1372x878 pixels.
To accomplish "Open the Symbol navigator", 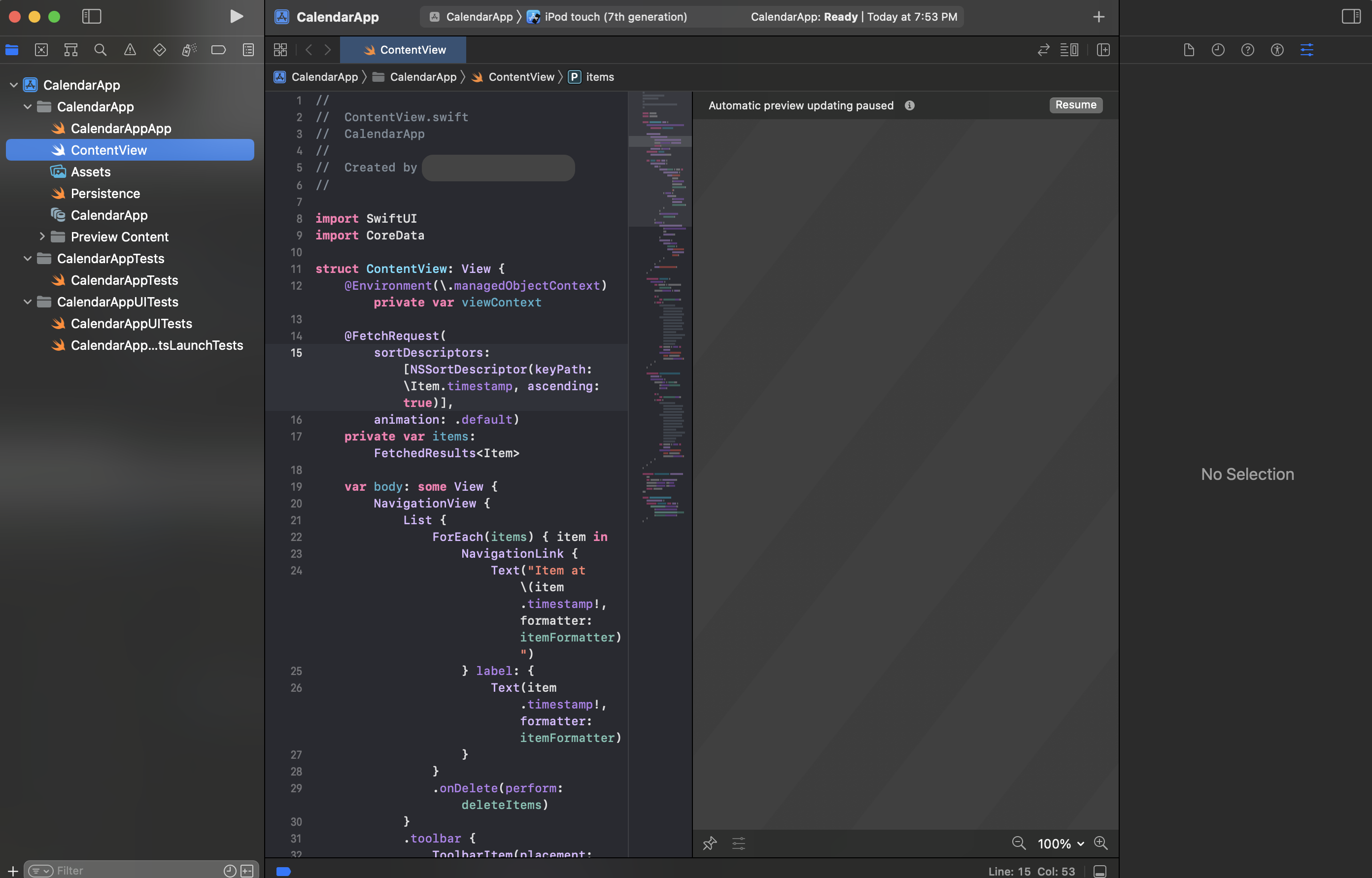I will click(70, 50).
